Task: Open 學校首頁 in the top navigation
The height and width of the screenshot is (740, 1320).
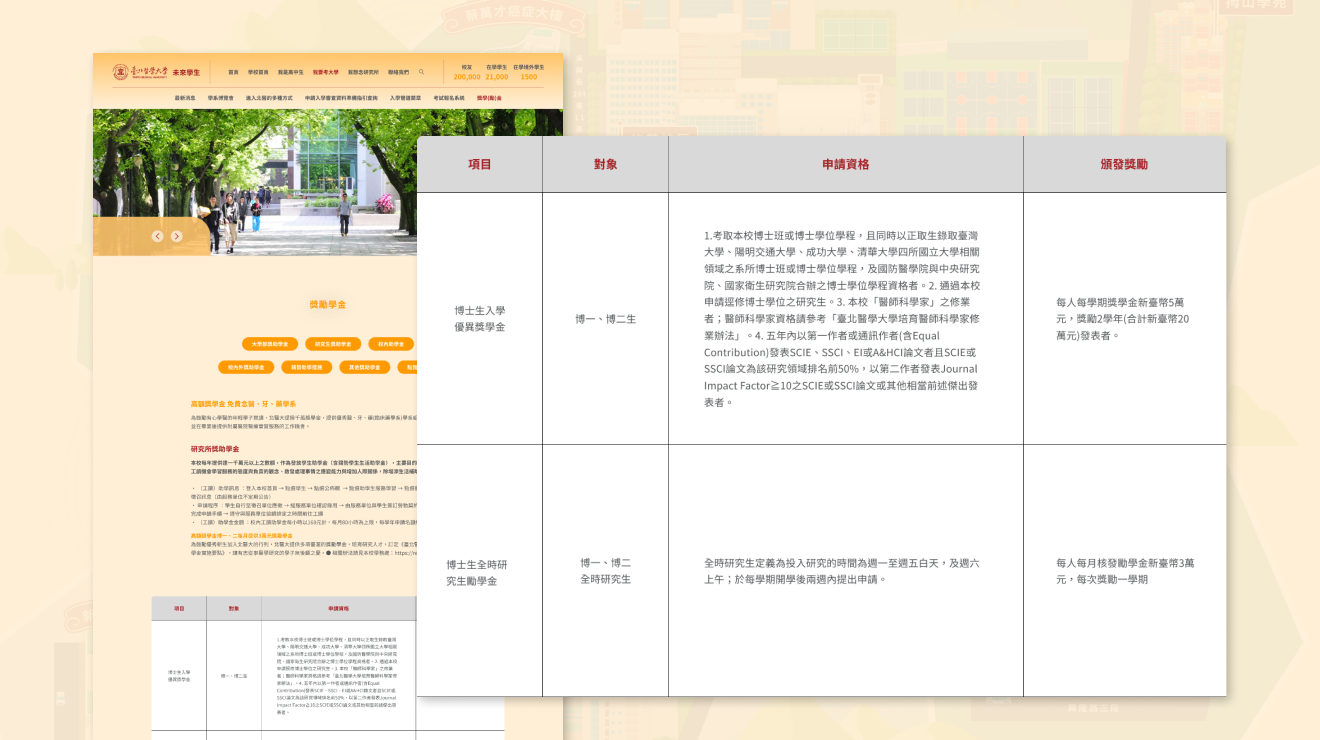Action: point(259,72)
